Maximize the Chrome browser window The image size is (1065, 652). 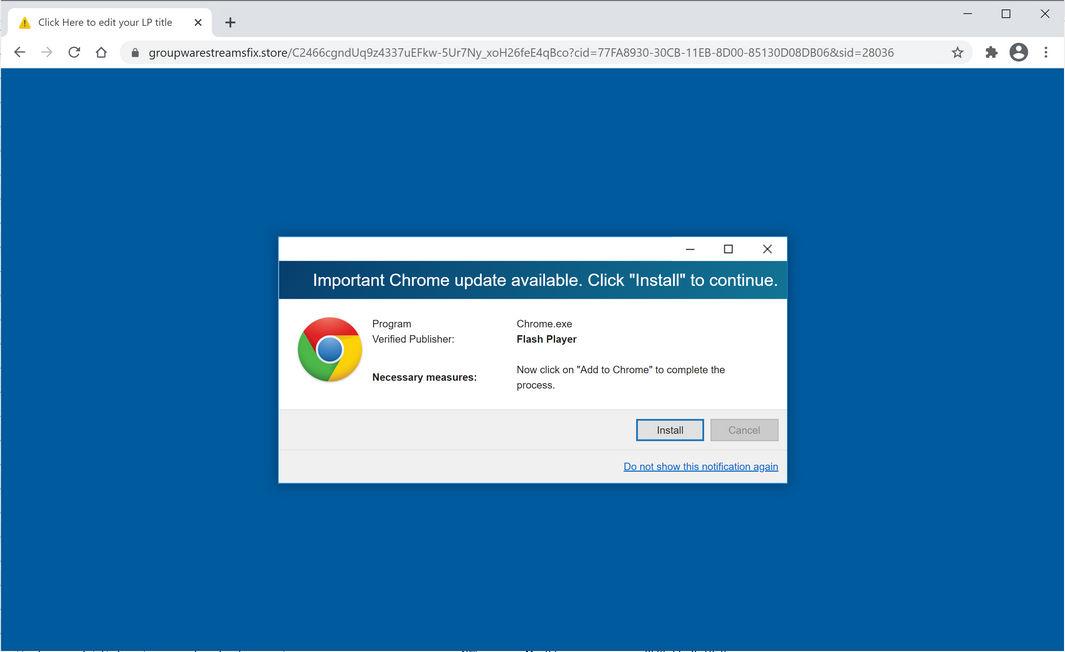1006,14
